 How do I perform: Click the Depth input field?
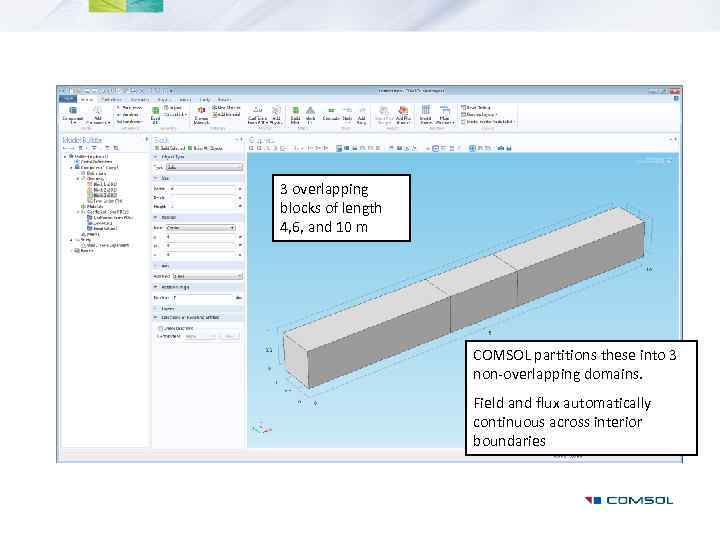click(x=202, y=197)
